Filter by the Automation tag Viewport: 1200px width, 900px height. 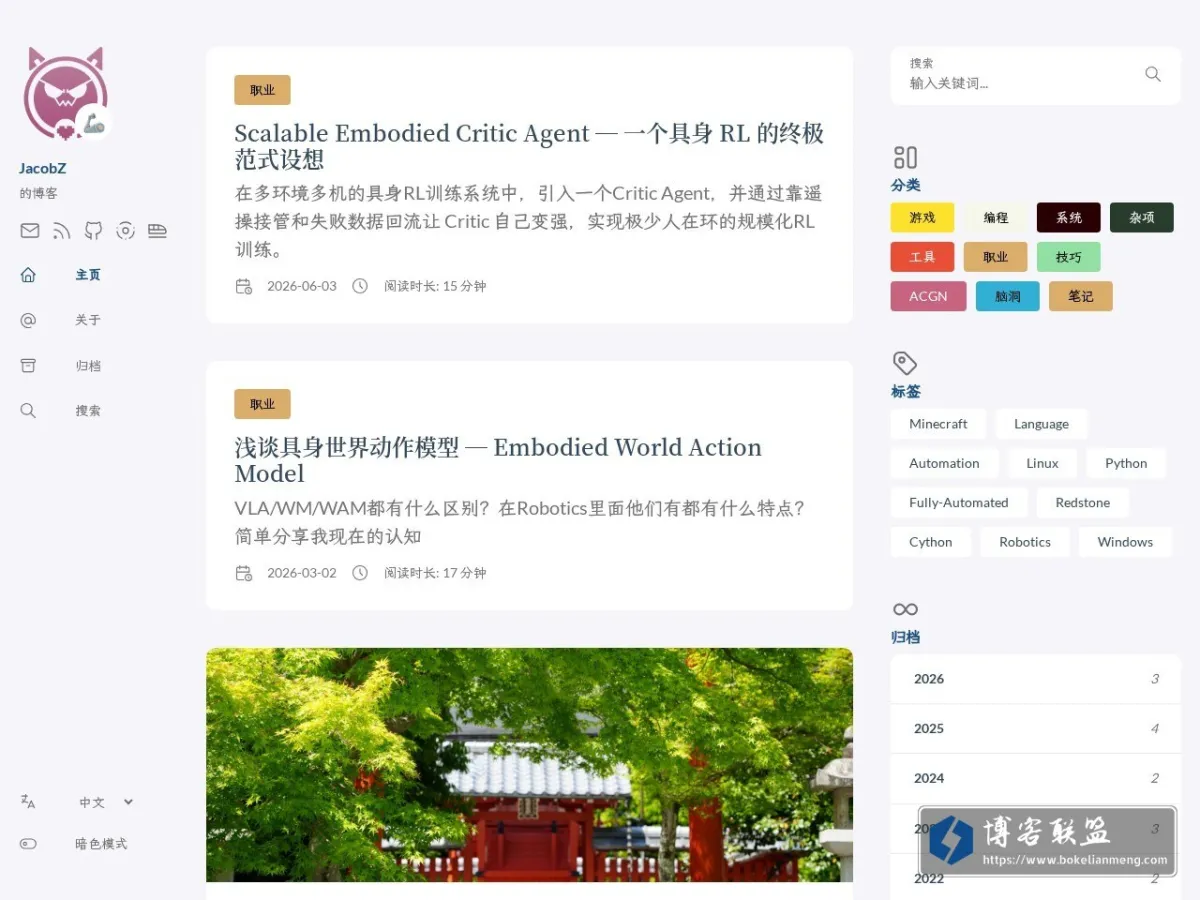tap(944, 463)
